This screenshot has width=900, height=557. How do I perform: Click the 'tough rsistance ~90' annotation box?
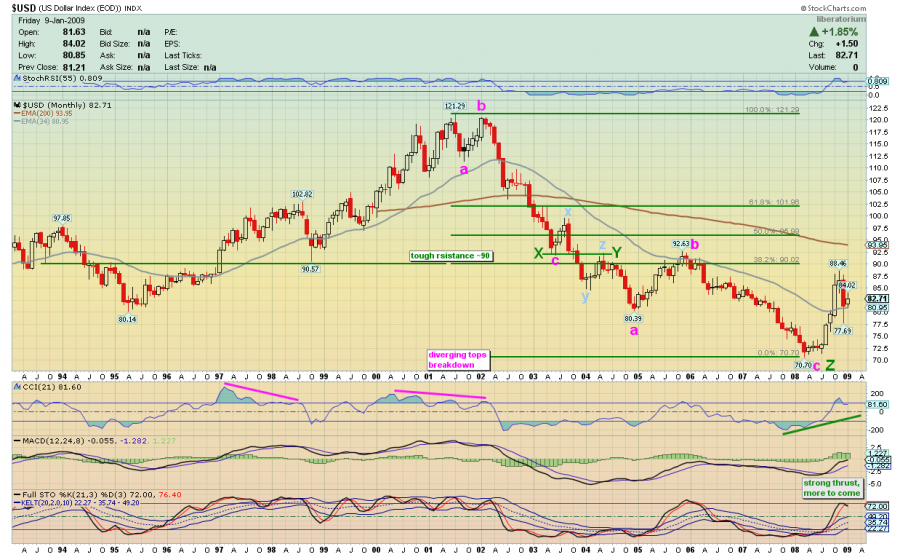[451, 256]
